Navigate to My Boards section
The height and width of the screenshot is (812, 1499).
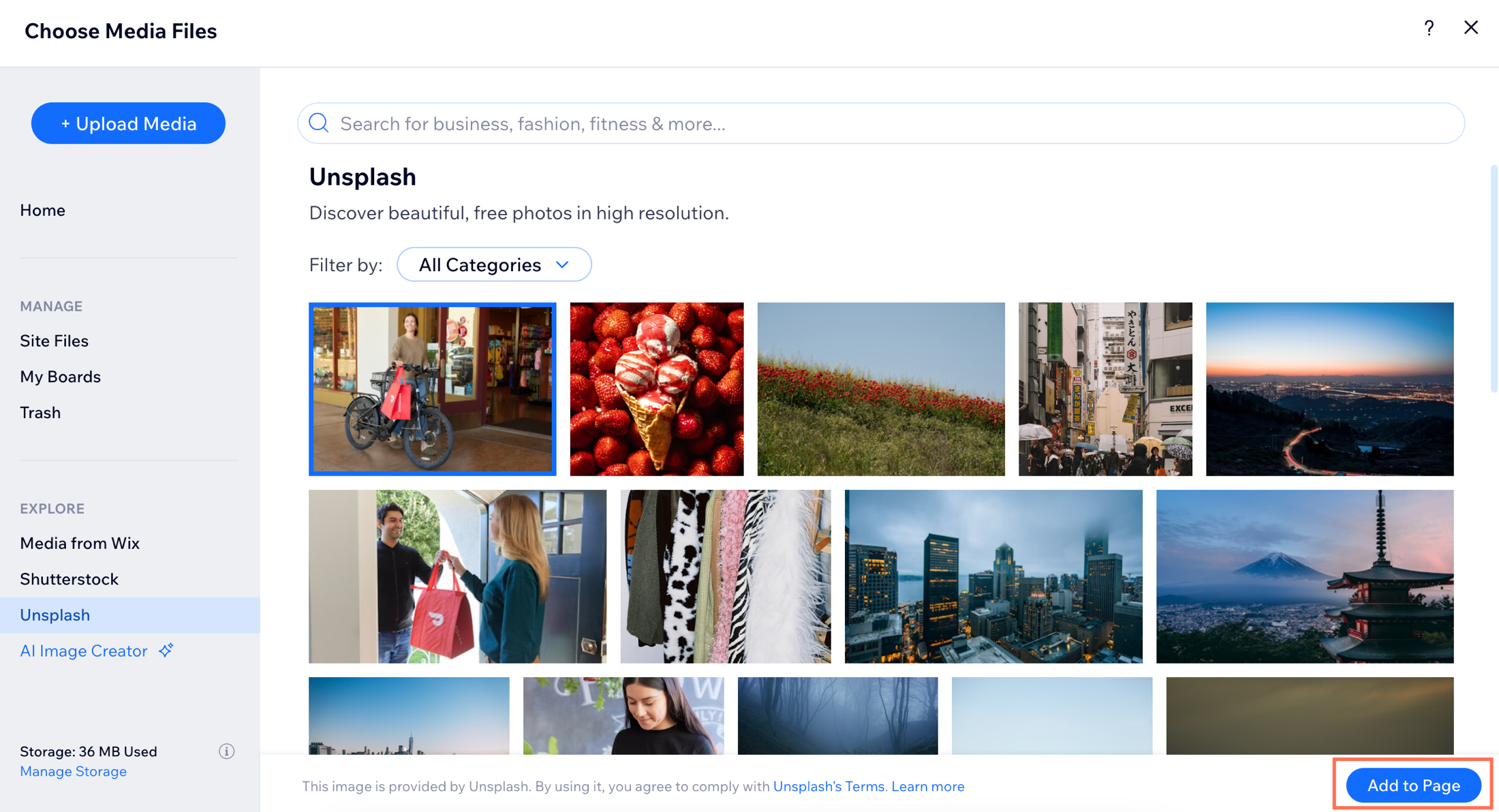click(x=60, y=376)
